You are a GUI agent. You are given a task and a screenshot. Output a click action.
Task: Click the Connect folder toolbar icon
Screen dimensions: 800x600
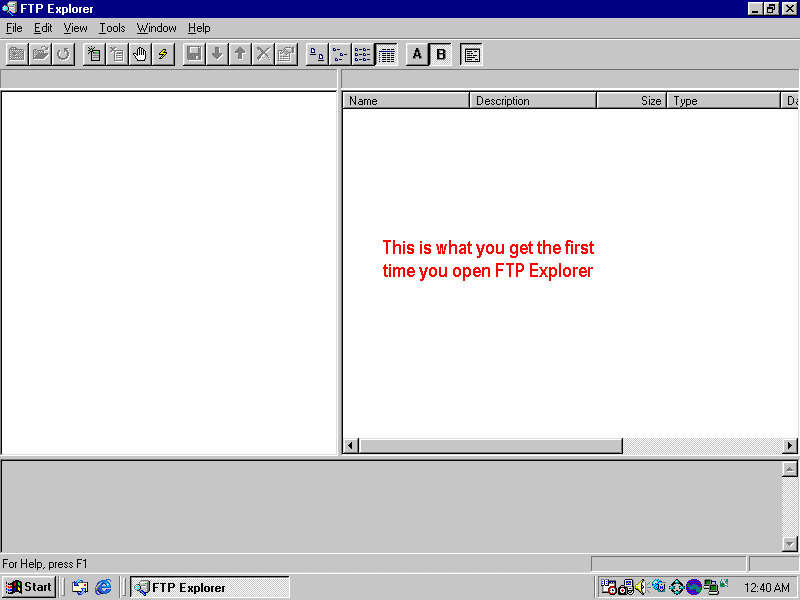coord(17,54)
